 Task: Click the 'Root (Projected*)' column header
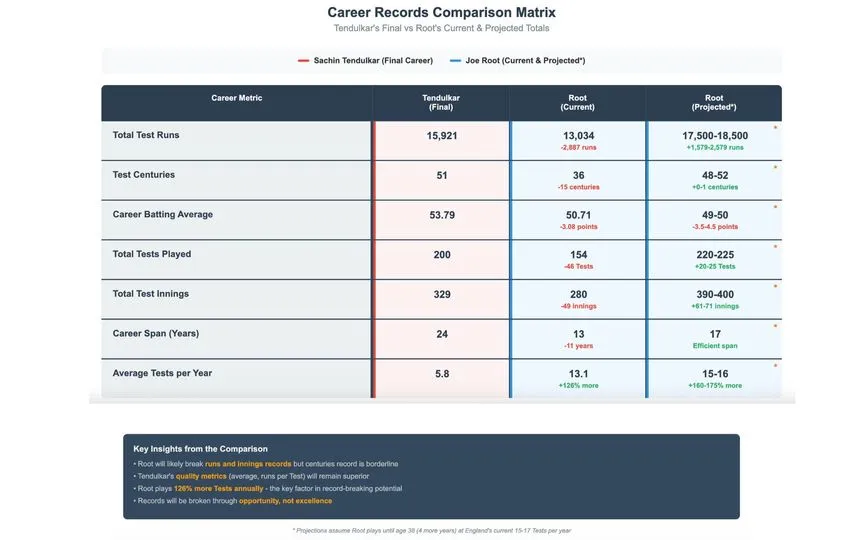(x=714, y=102)
